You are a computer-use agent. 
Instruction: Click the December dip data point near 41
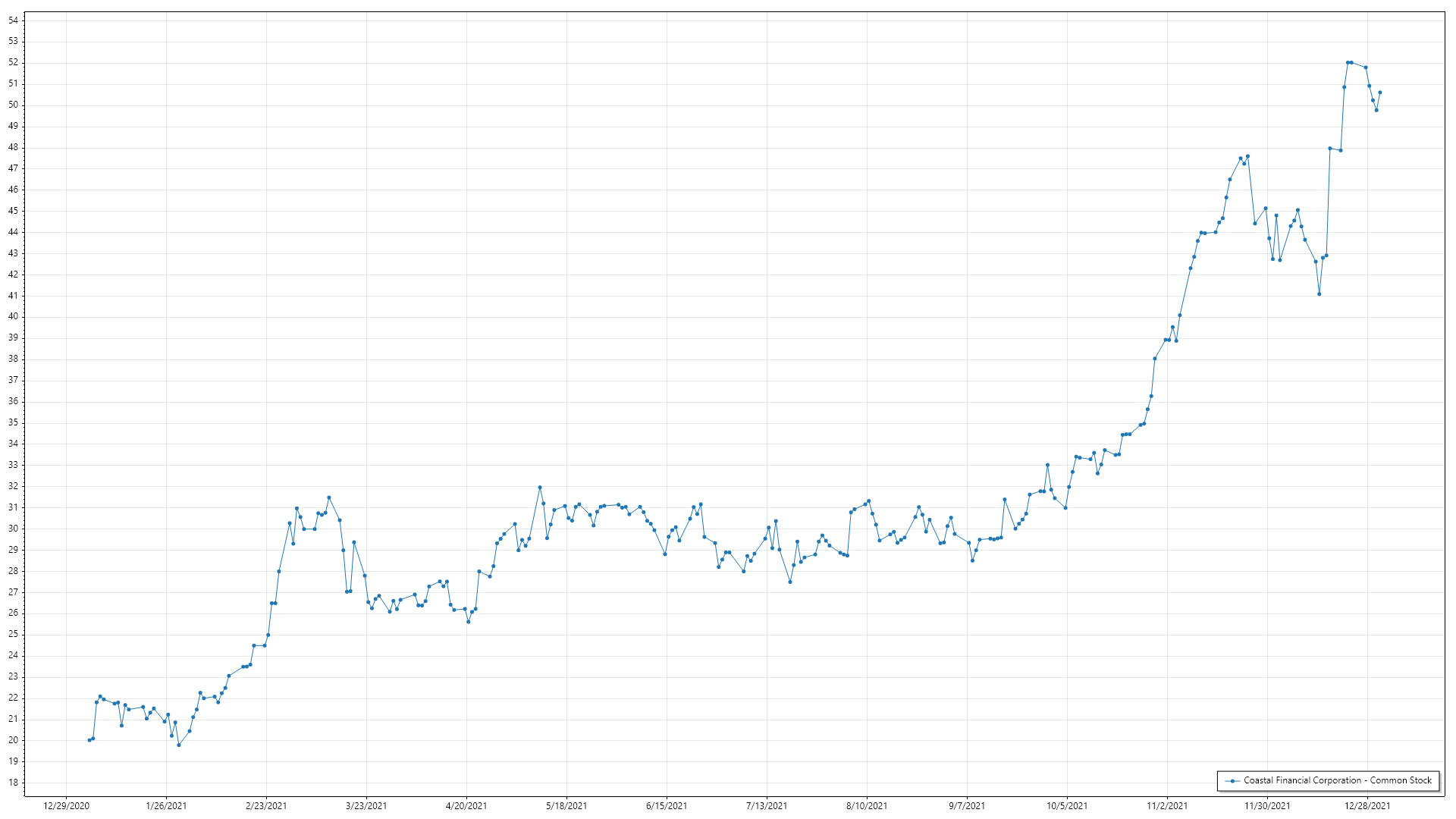click(x=1319, y=294)
